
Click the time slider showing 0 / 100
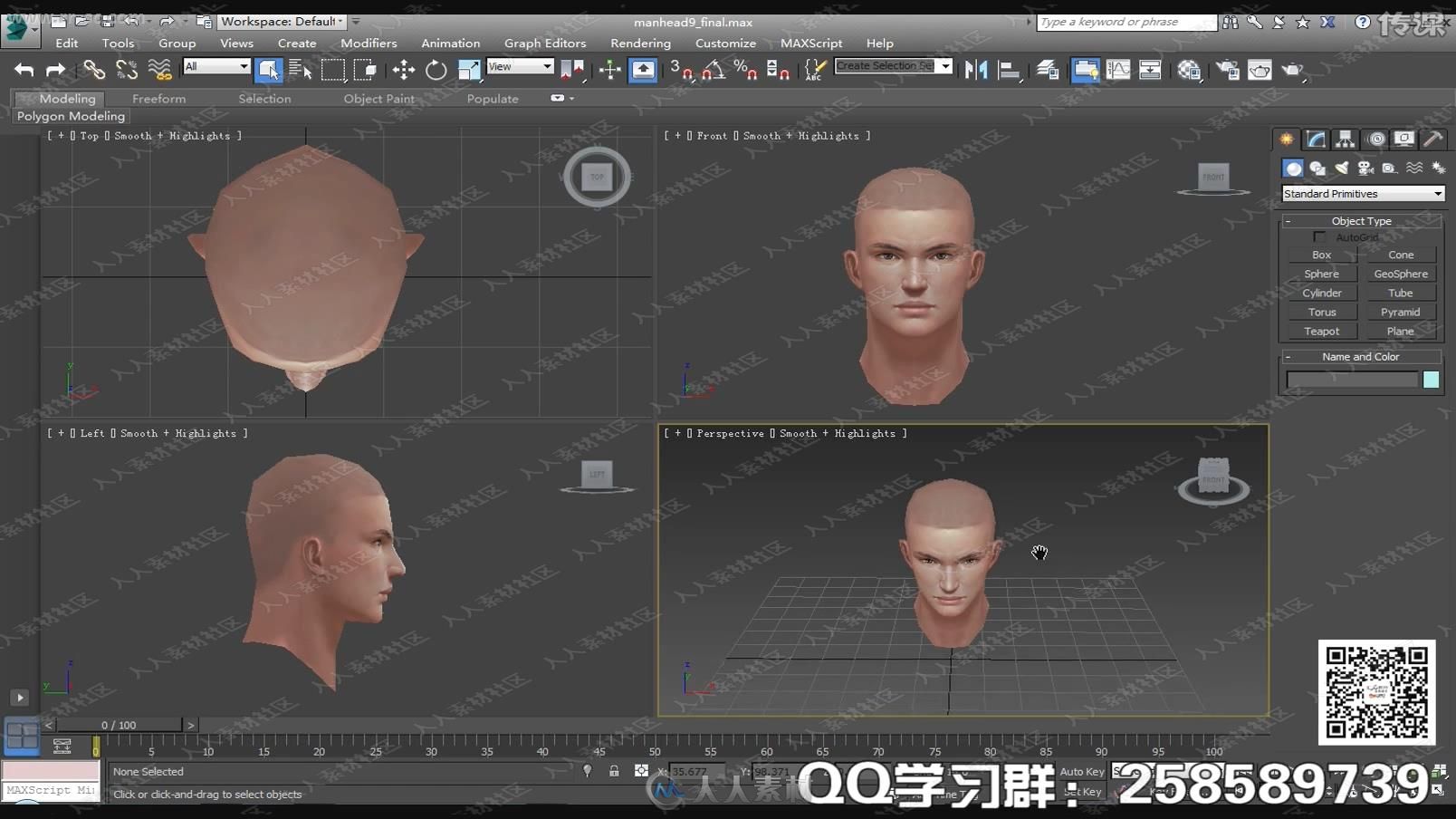119,725
